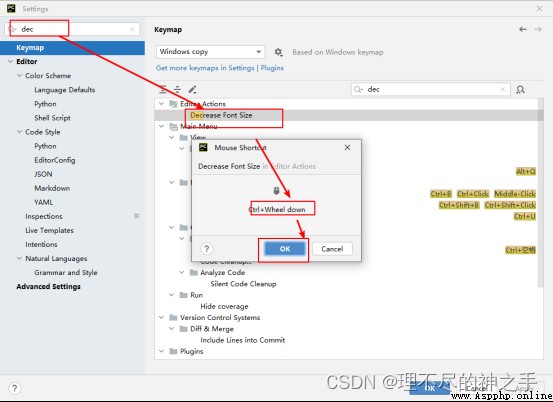Collapse the Code Style node

point(19,132)
